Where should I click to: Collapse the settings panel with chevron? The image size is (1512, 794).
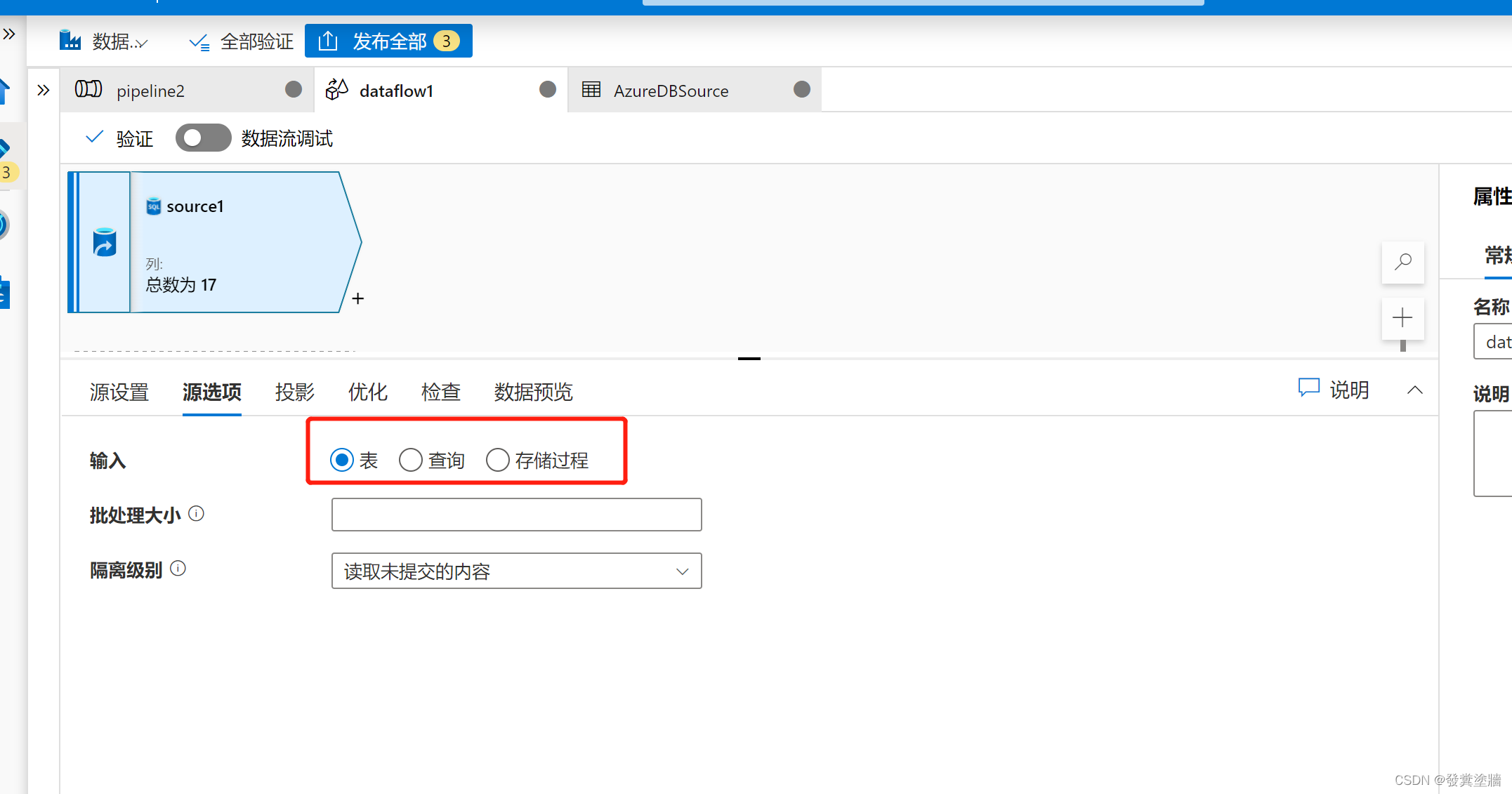(1415, 390)
